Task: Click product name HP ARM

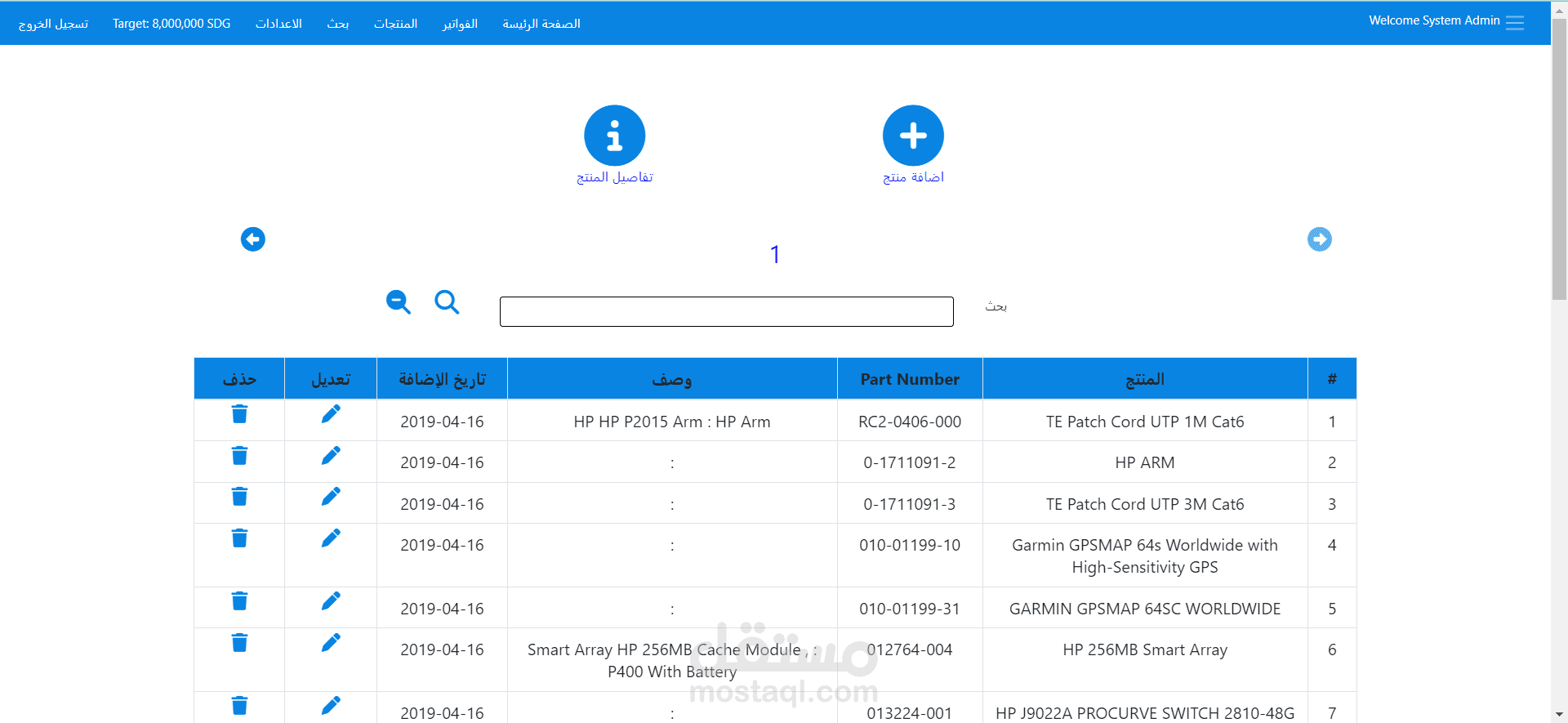Action: coord(1145,462)
